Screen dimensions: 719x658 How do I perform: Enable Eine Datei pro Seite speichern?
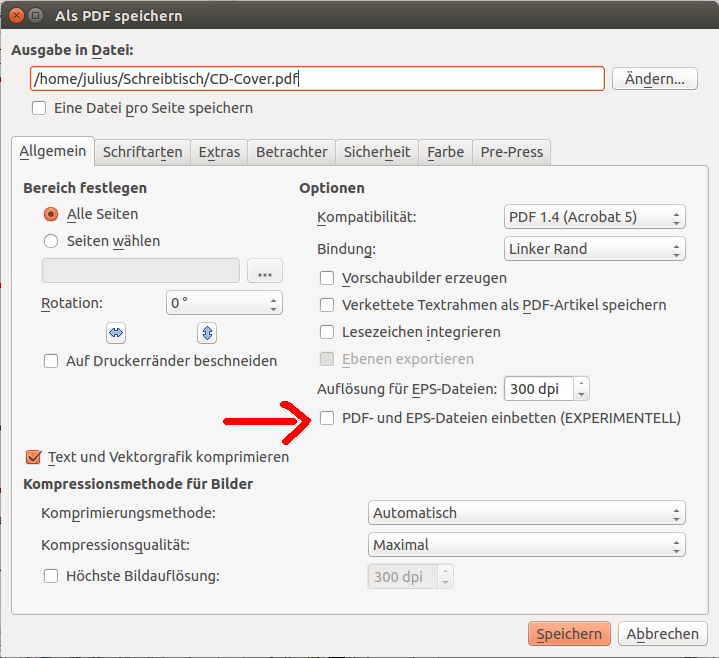tap(40, 108)
